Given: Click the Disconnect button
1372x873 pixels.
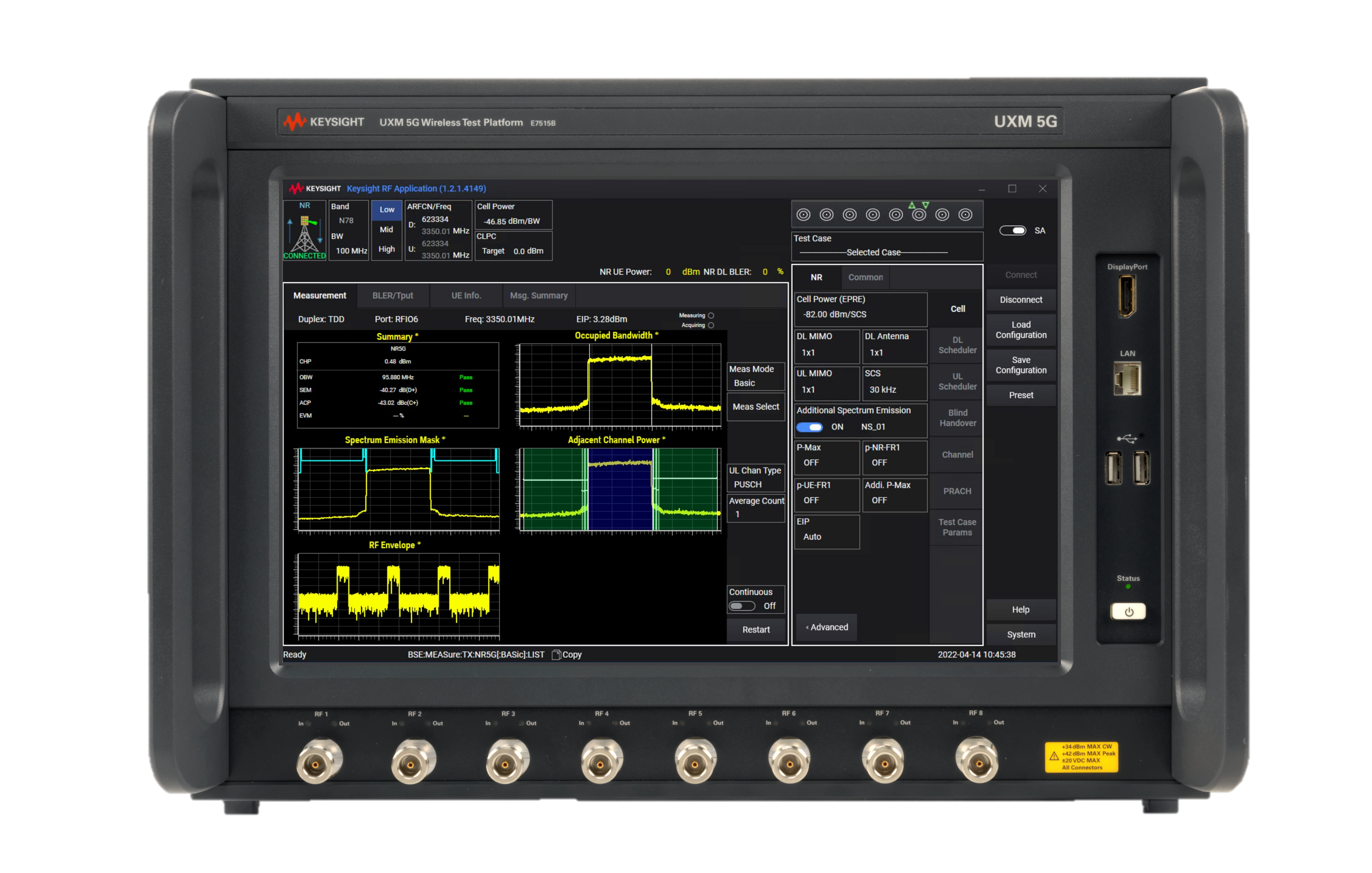Looking at the screenshot, I should (1020, 300).
